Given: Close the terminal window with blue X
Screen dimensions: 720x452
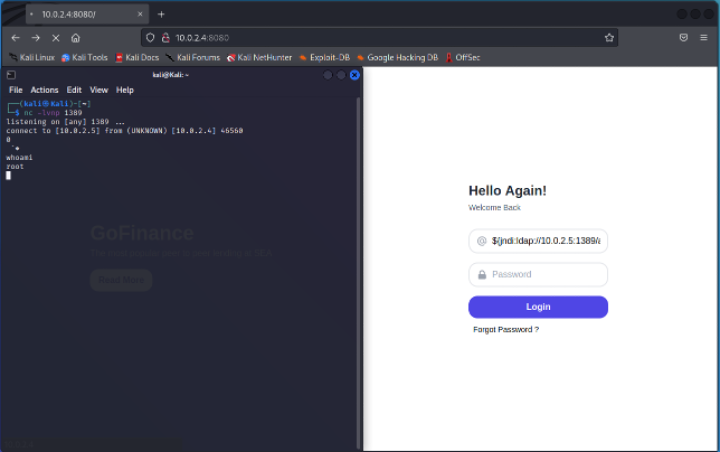Looking at the screenshot, I should click(354, 75).
